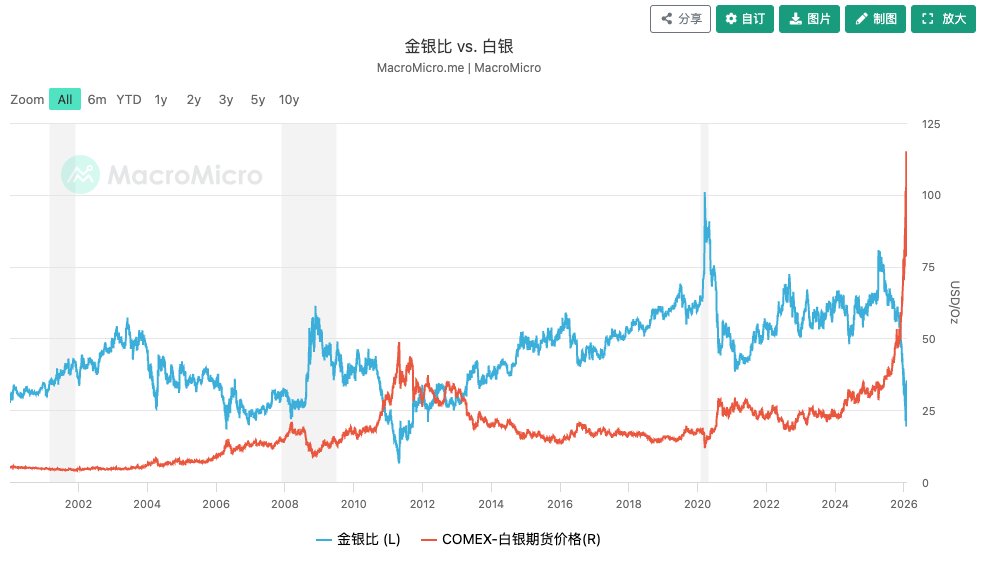Toggle COMEX-白银期货价格(R) series in legend
Screen dimensions: 981x569
510,540
